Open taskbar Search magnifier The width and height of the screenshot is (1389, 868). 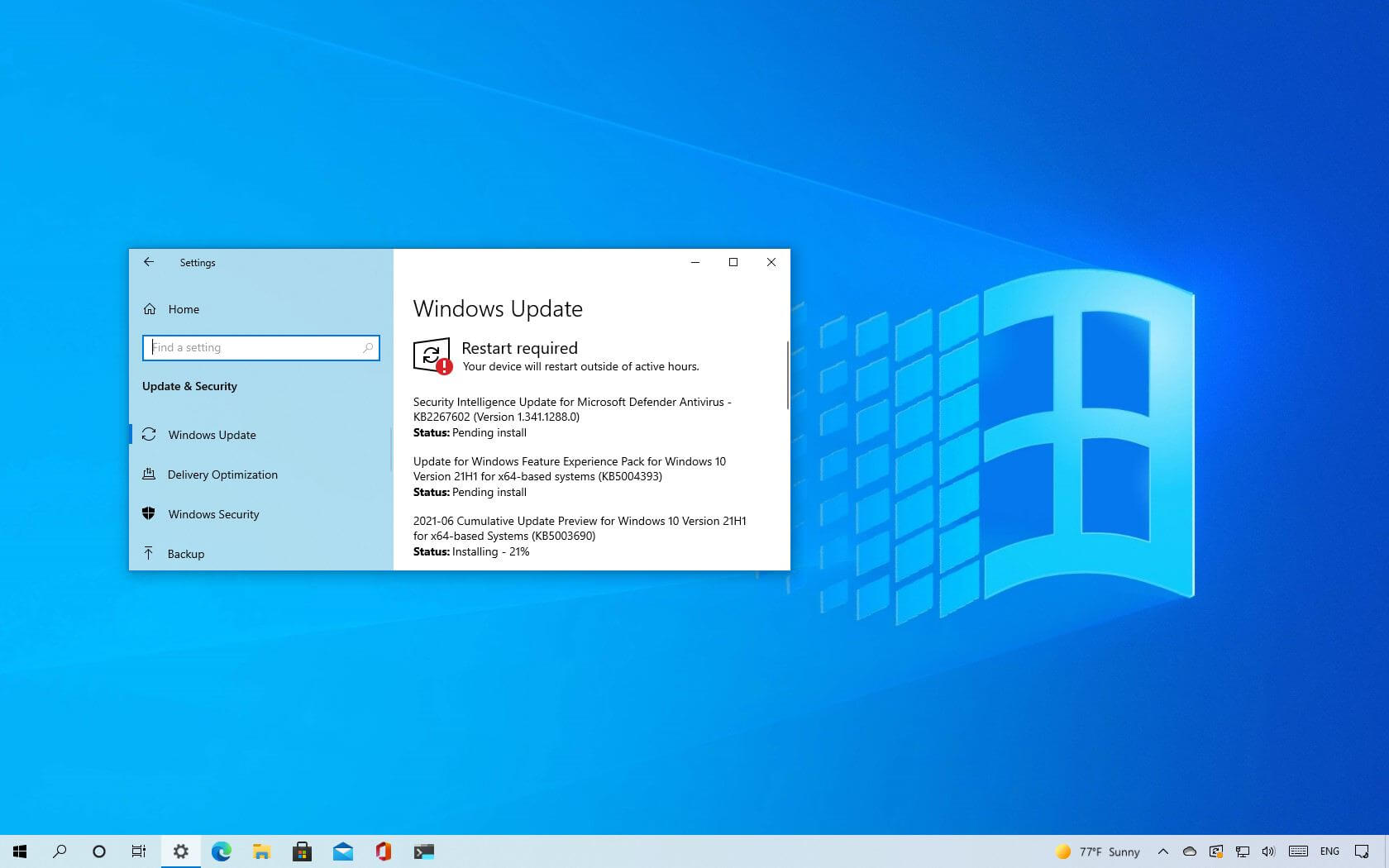point(60,851)
